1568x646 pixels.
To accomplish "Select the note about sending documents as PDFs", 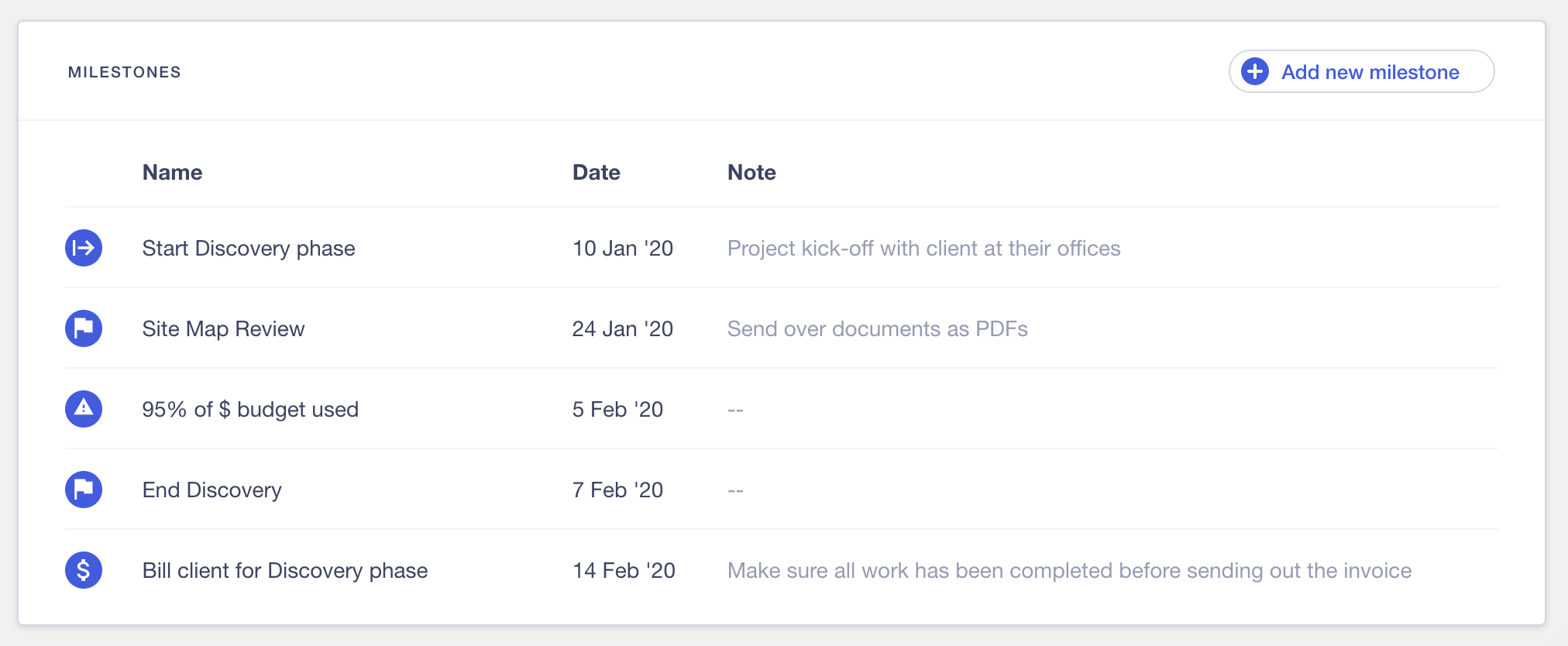I will [877, 328].
